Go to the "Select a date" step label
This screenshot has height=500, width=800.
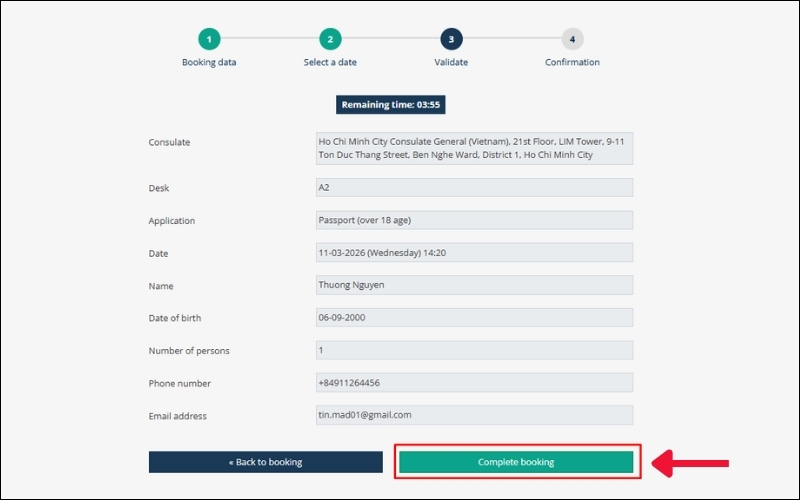coord(330,62)
